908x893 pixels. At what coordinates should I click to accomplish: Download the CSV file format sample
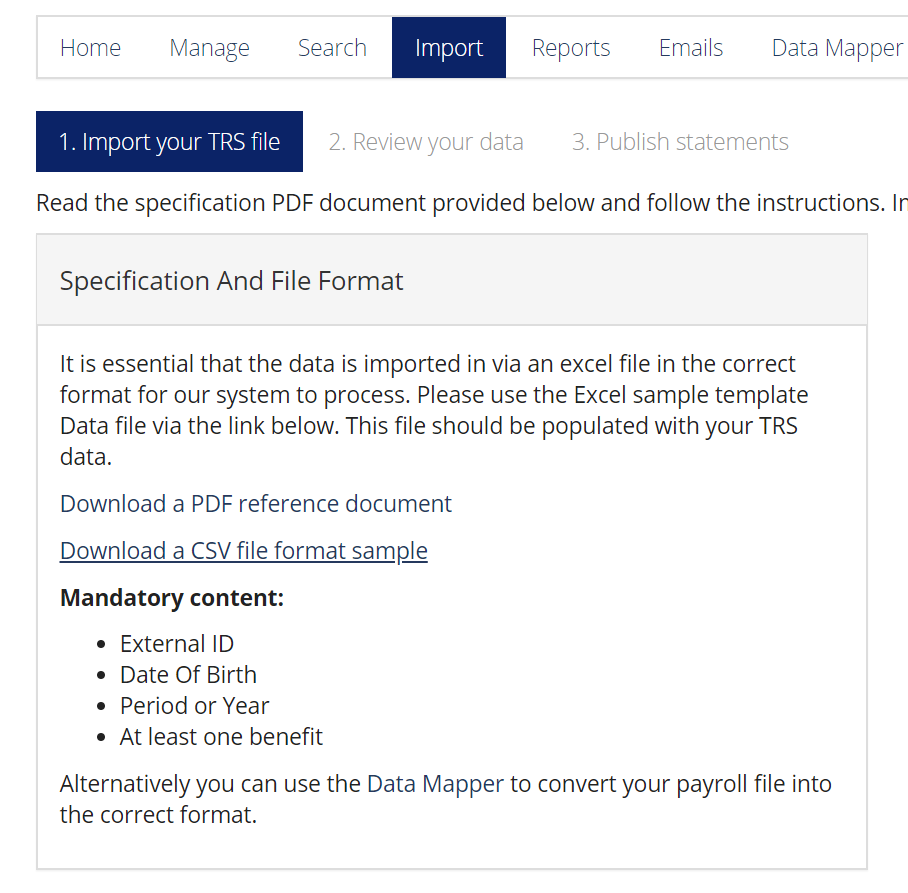pos(243,550)
